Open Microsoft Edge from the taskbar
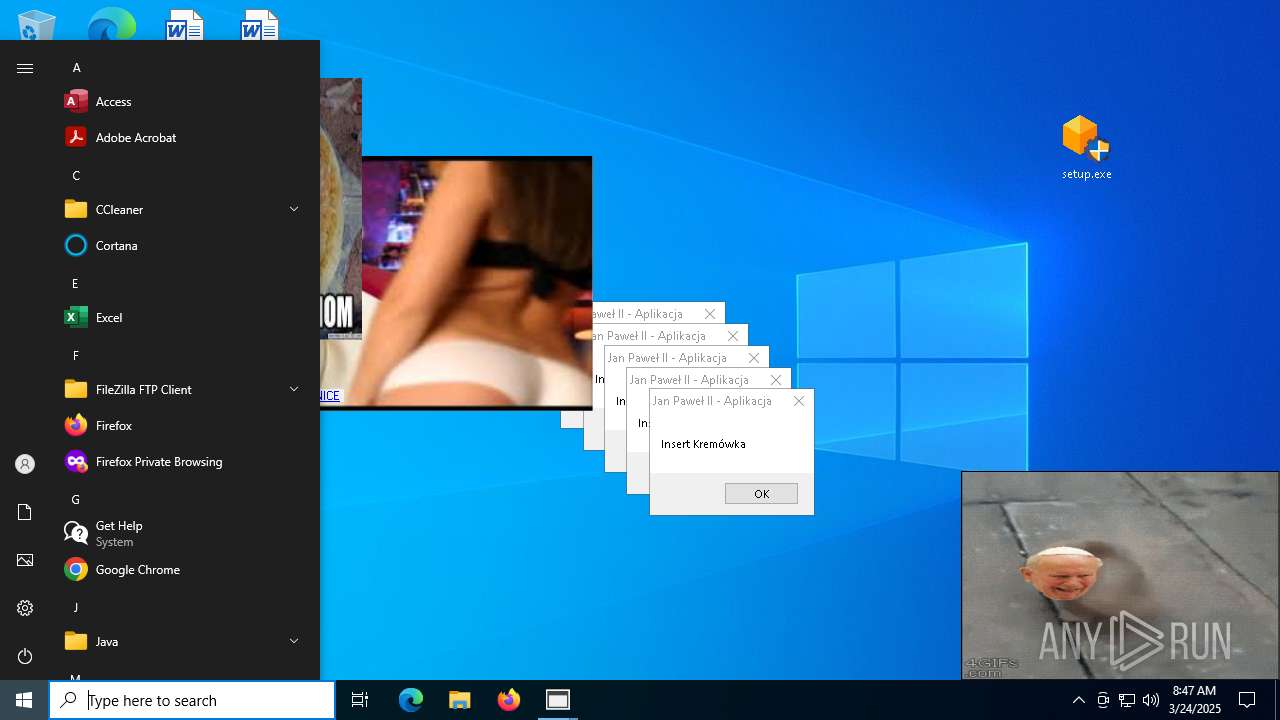Viewport: 1280px width, 720px height. point(411,700)
